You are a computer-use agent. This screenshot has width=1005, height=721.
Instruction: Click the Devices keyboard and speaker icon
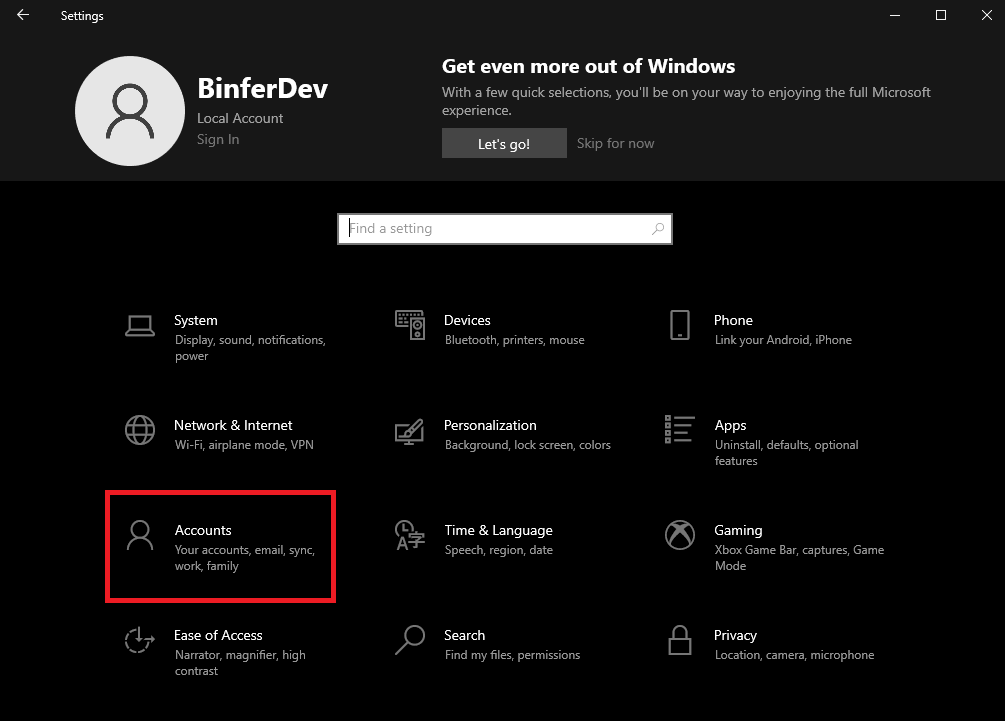(x=410, y=325)
